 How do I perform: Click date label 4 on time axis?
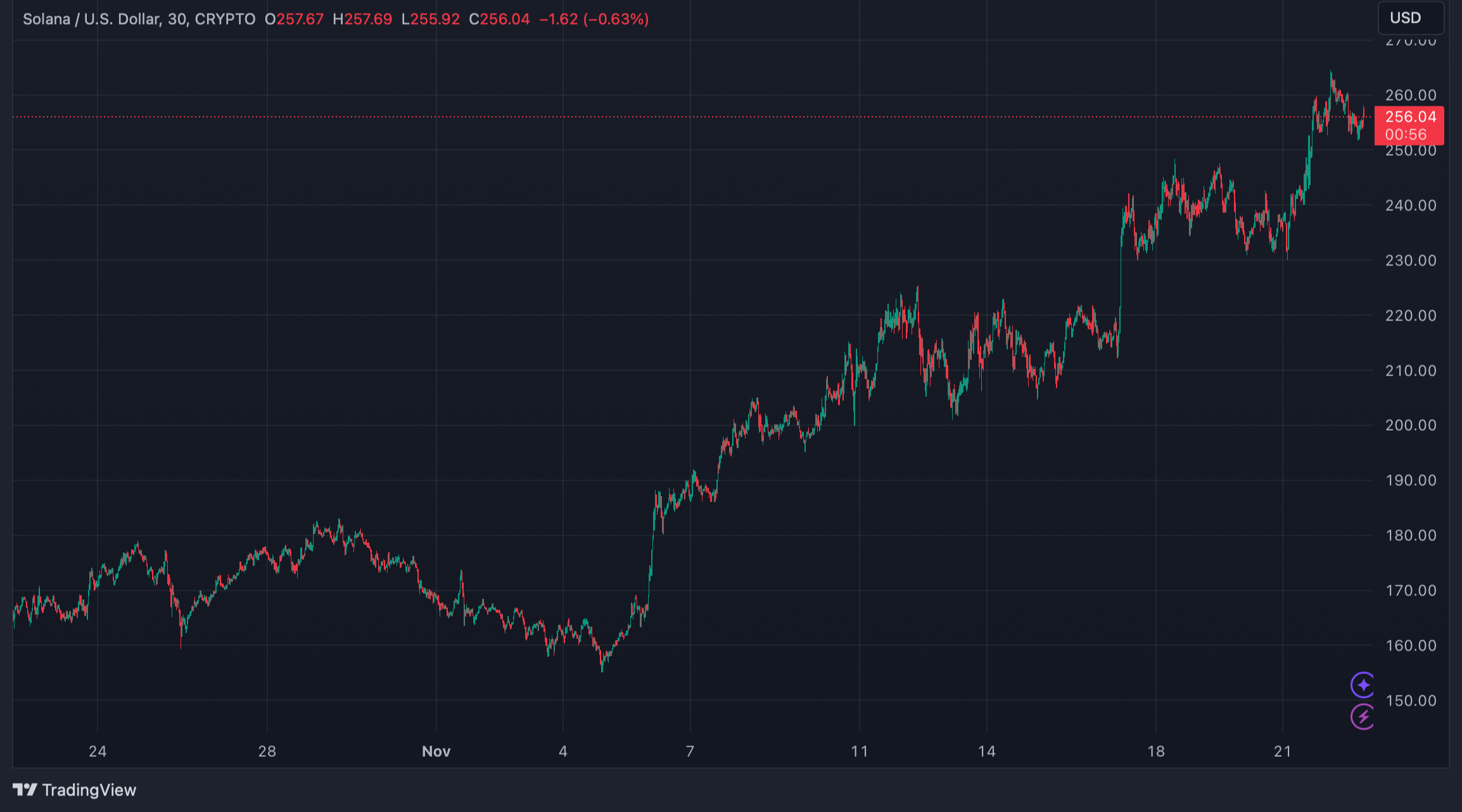tap(563, 751)
